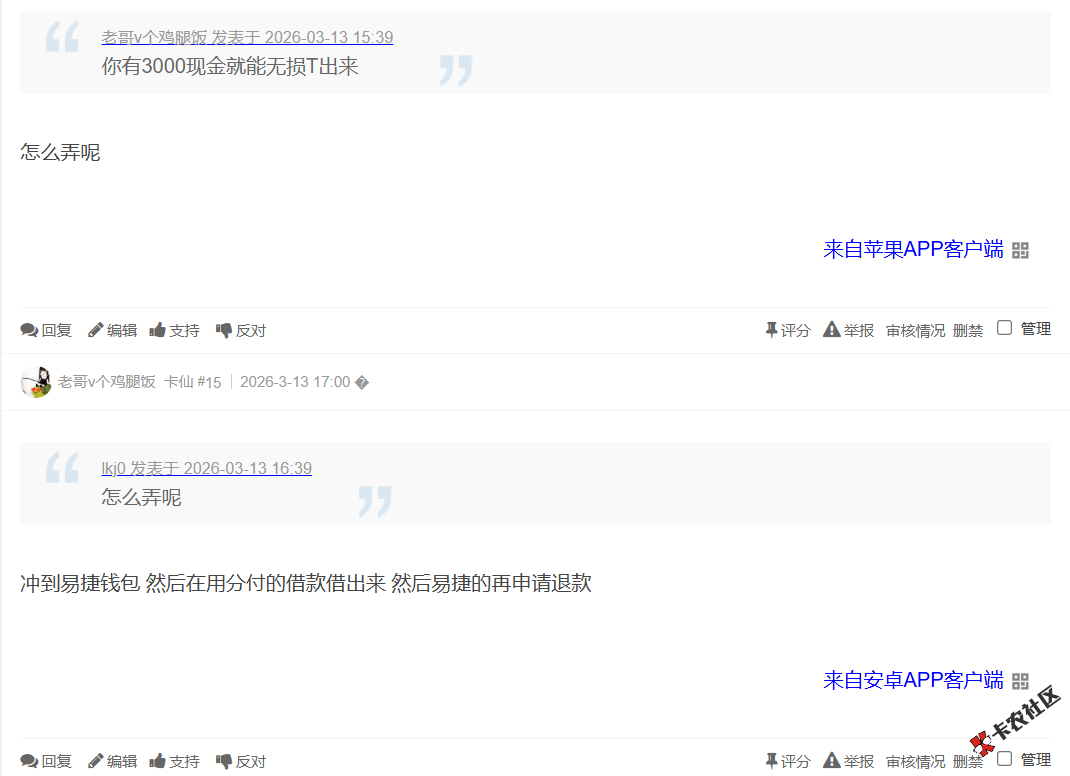Check the 管理 box on the bottom post
1070x776 pixels.
click(x=1004, y=756)
